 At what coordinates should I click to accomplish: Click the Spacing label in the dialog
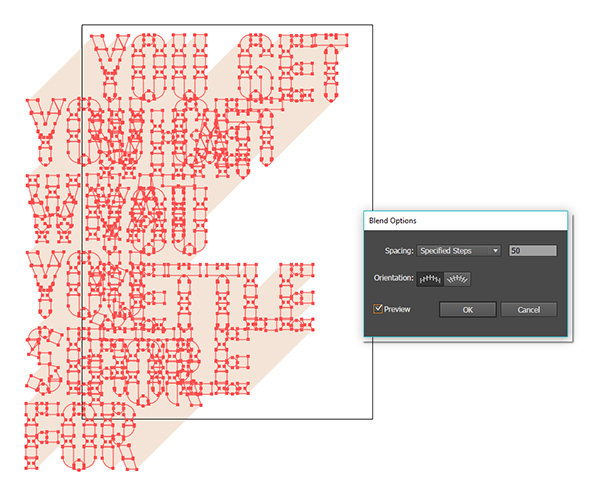coord(398,250)
